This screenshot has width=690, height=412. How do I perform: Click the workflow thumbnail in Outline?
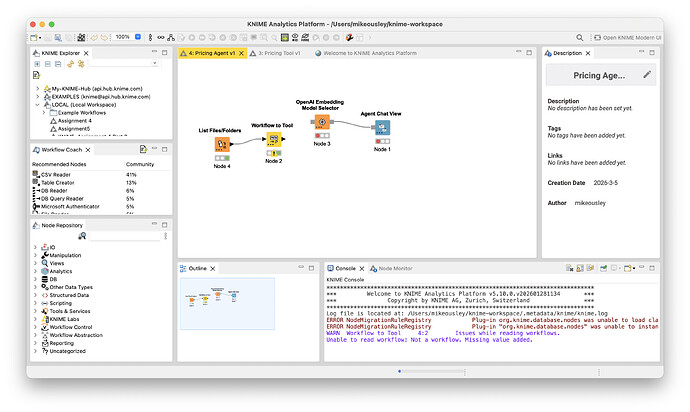(x=213, y=296)
